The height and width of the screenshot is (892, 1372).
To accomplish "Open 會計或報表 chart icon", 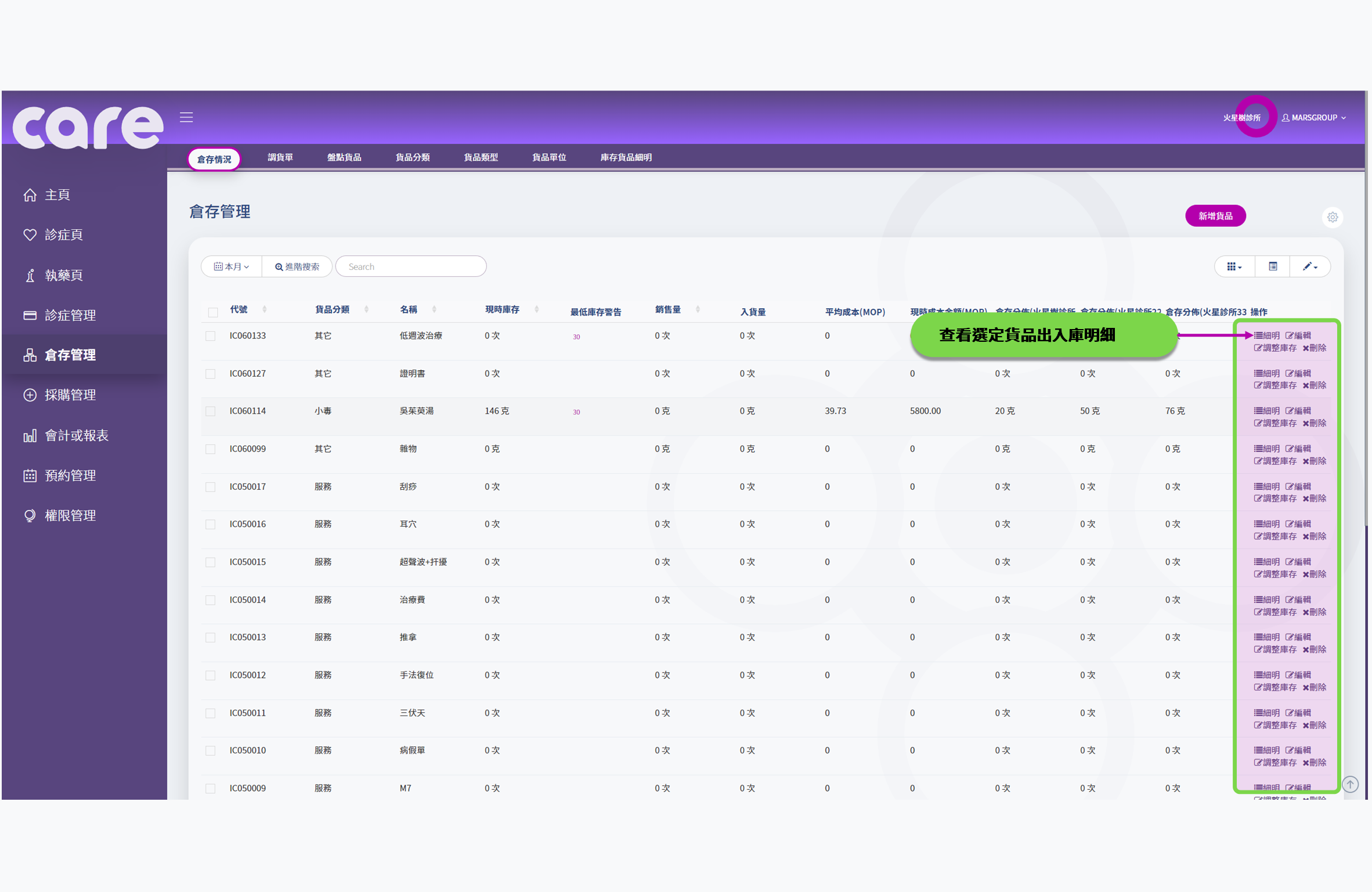I will [x=30, y=435].
